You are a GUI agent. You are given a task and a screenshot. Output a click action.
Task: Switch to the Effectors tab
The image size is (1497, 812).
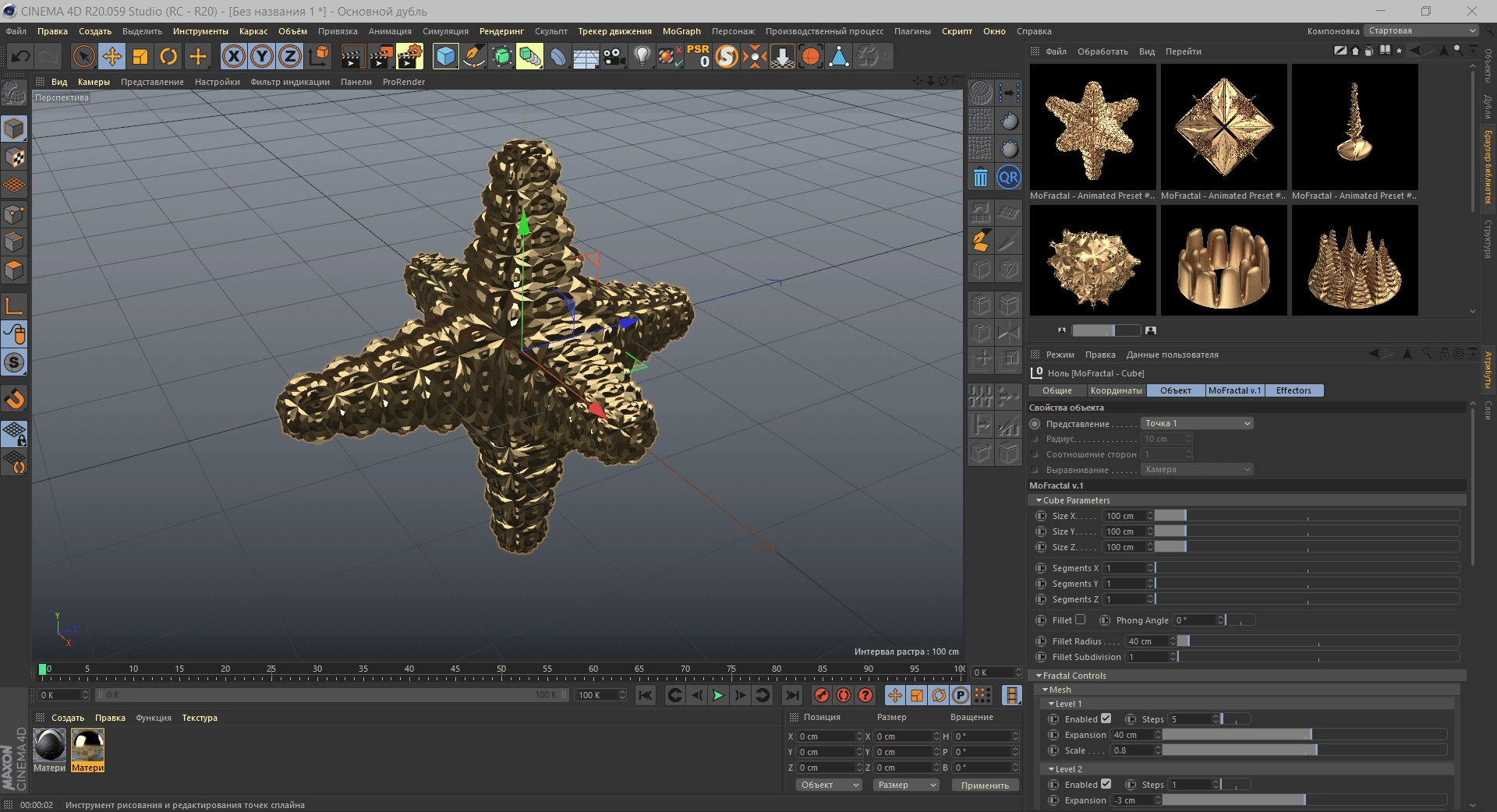pos(1294,390)
